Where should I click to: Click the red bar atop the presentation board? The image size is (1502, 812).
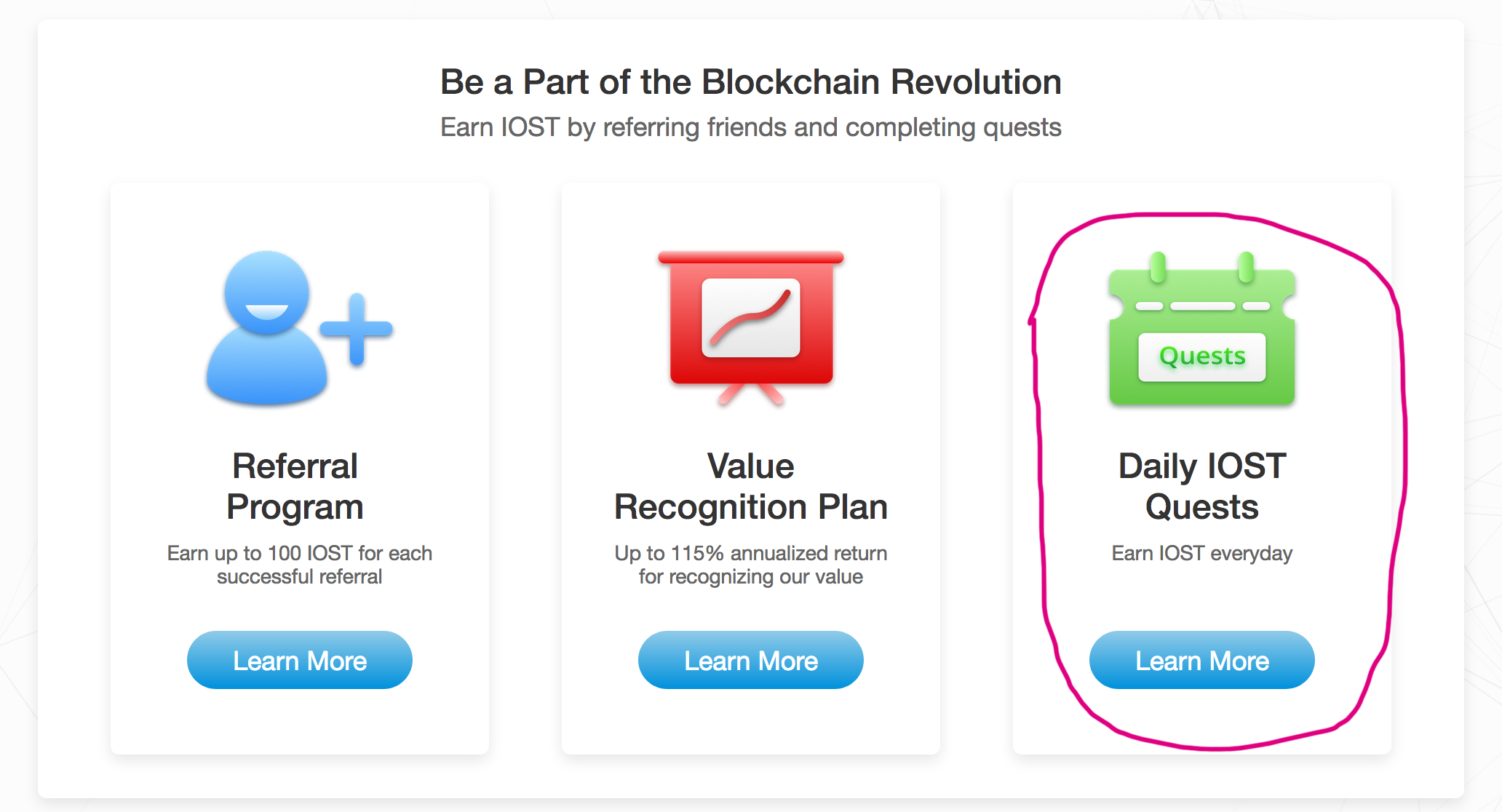point(751,257)
